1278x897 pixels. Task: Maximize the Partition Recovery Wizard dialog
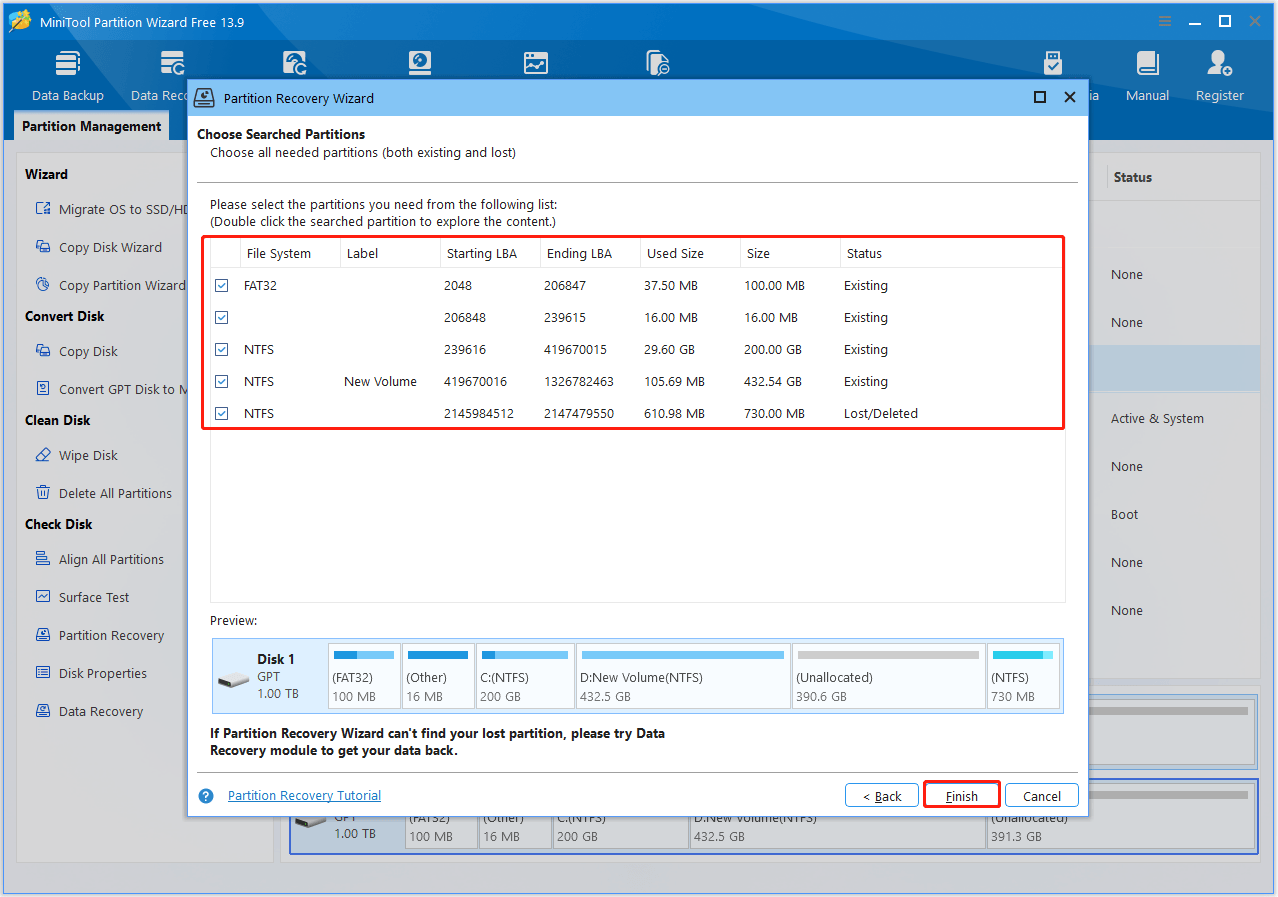tap(1040, 97)
